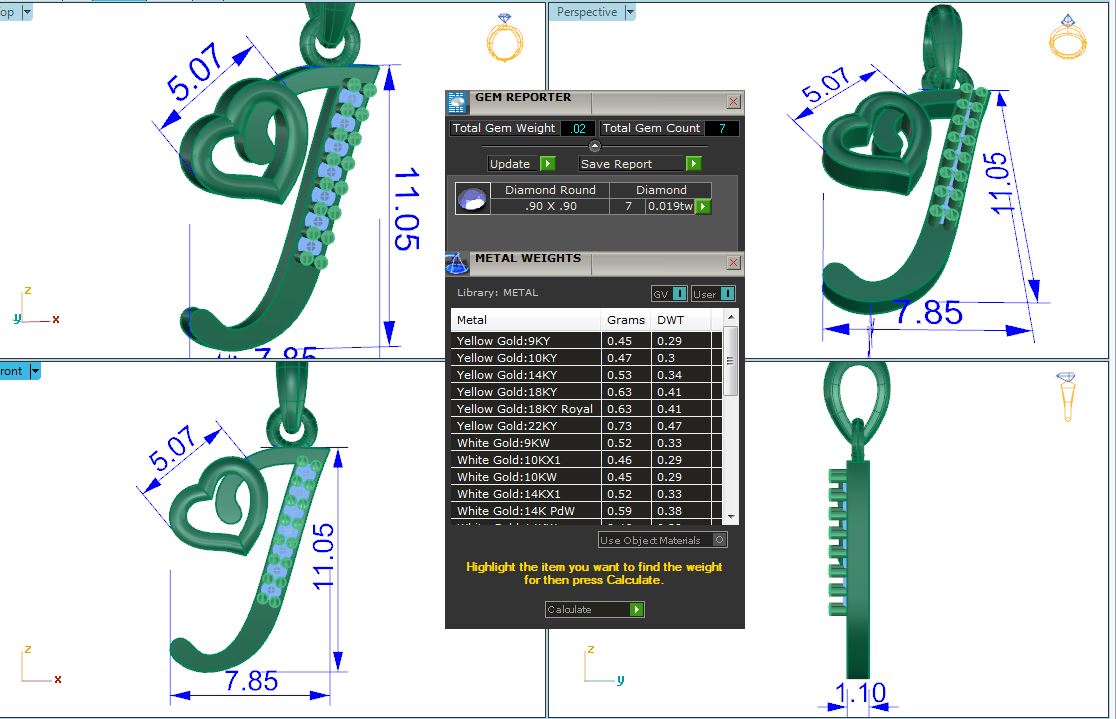Sort by the Grams column header
1116x719 pixels.
(x=625, y=320)
